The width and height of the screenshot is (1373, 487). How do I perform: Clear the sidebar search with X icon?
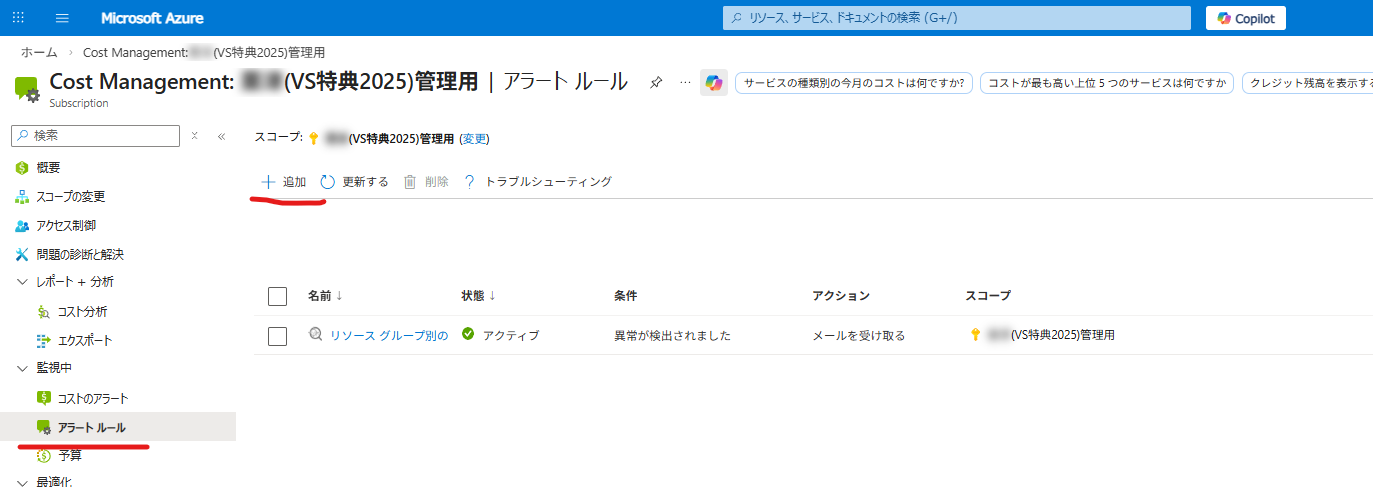195,135
